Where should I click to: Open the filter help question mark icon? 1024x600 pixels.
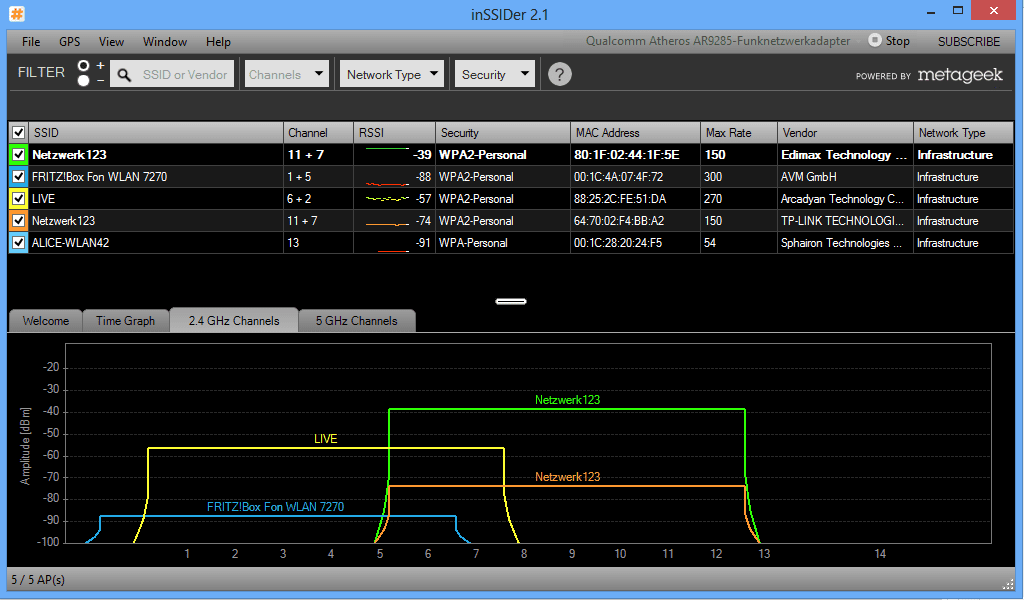coord(560,74)
